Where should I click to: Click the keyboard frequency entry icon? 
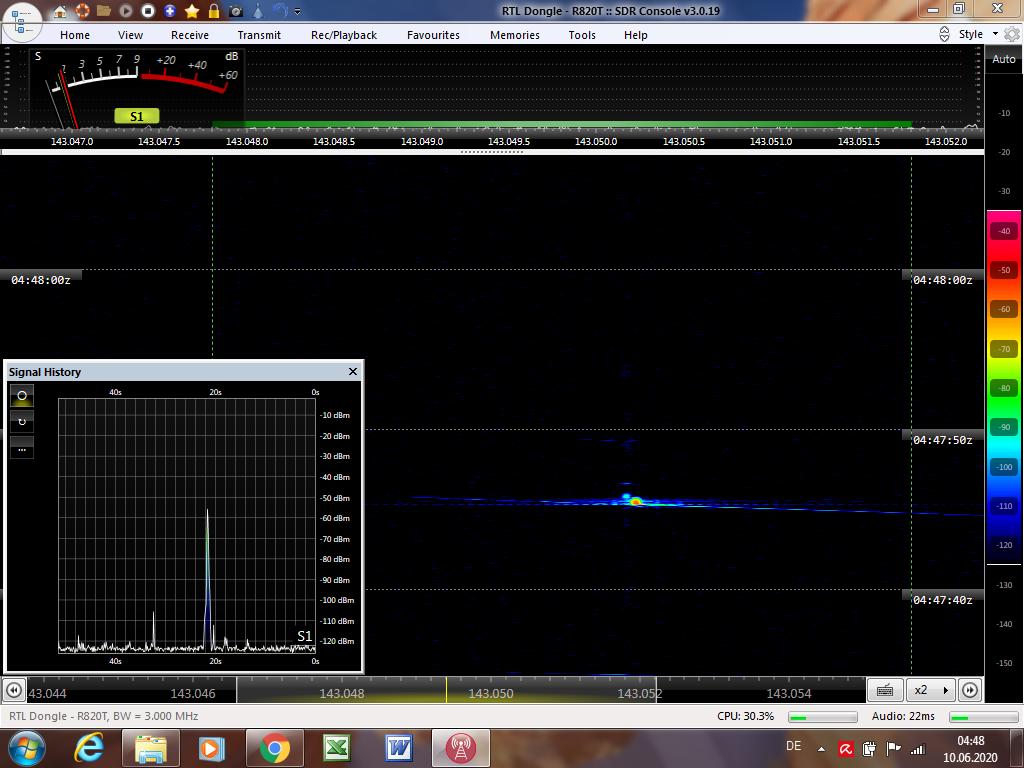pos(885,690)
